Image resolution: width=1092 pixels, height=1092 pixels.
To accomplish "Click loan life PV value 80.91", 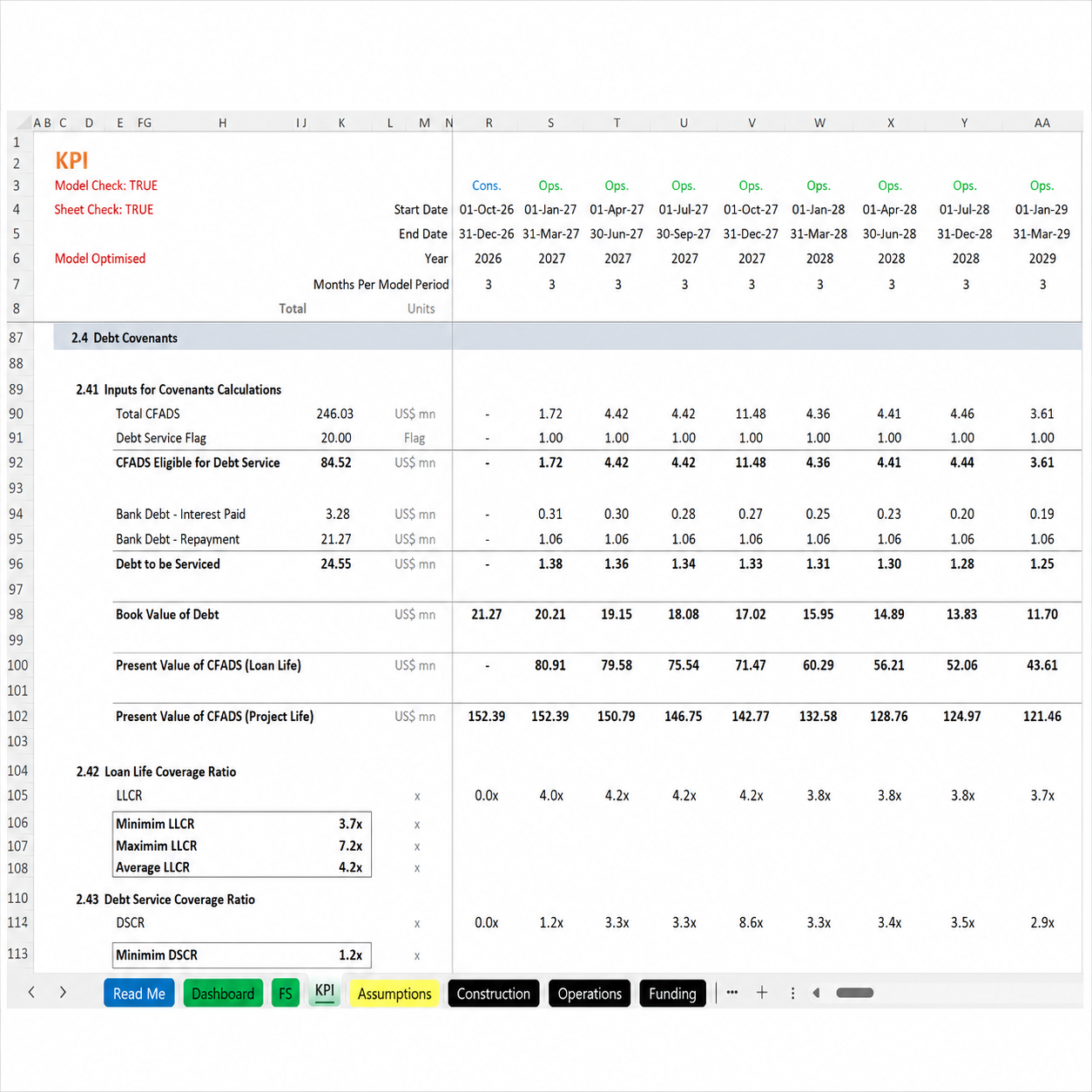I will pyautogui.click(x=550, y=666).
